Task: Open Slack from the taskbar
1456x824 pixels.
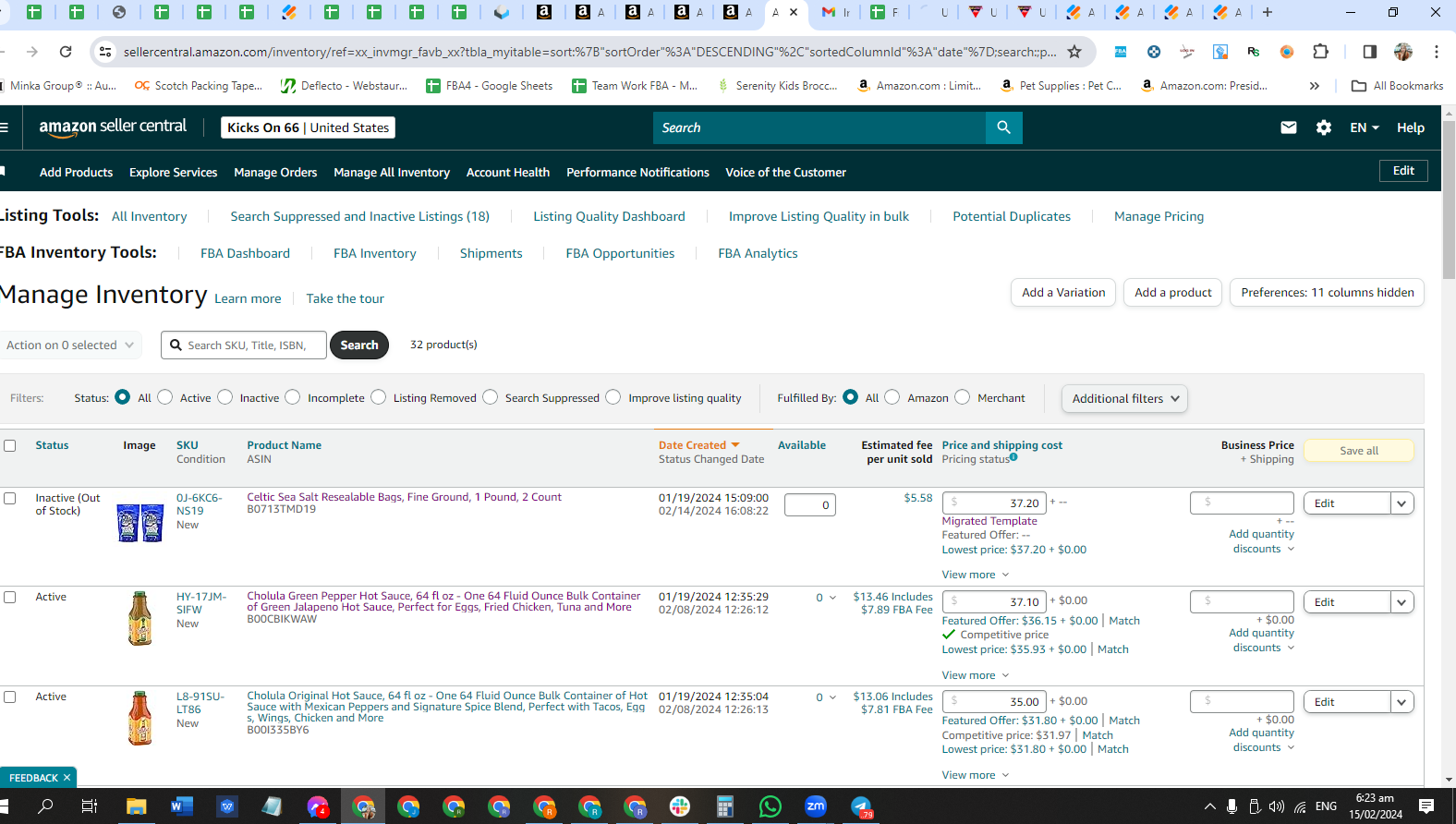Action: click(680, 806)
